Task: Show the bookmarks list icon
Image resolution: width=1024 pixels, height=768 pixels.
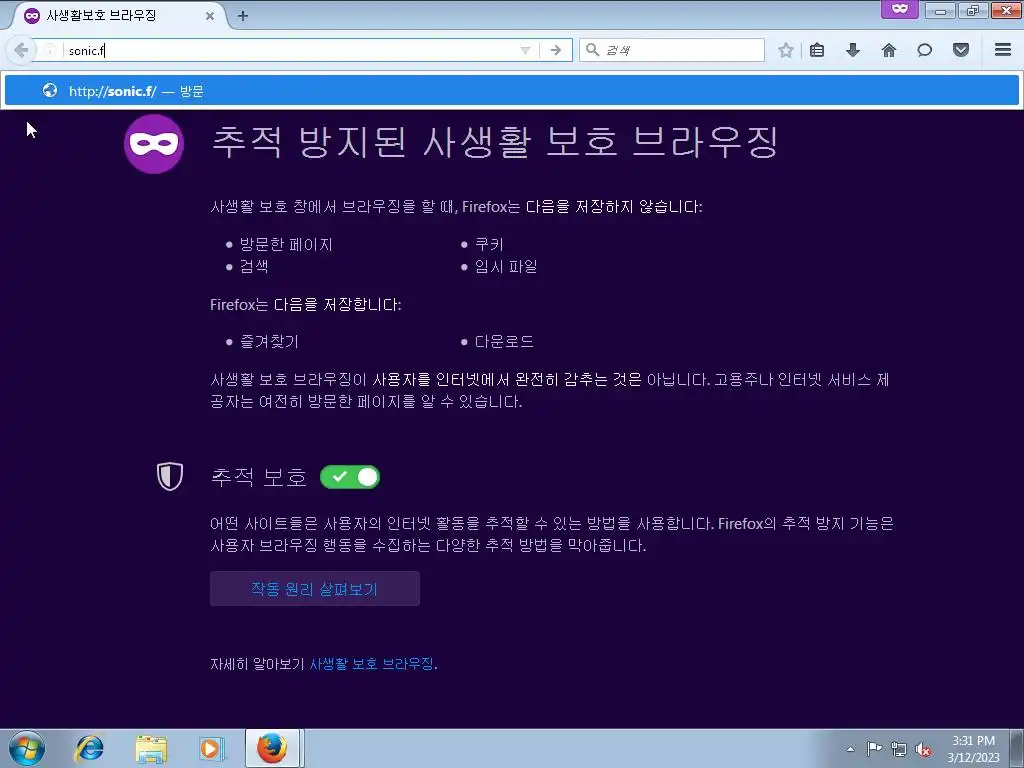Action: pyautogui.click(x=817, y=50)
